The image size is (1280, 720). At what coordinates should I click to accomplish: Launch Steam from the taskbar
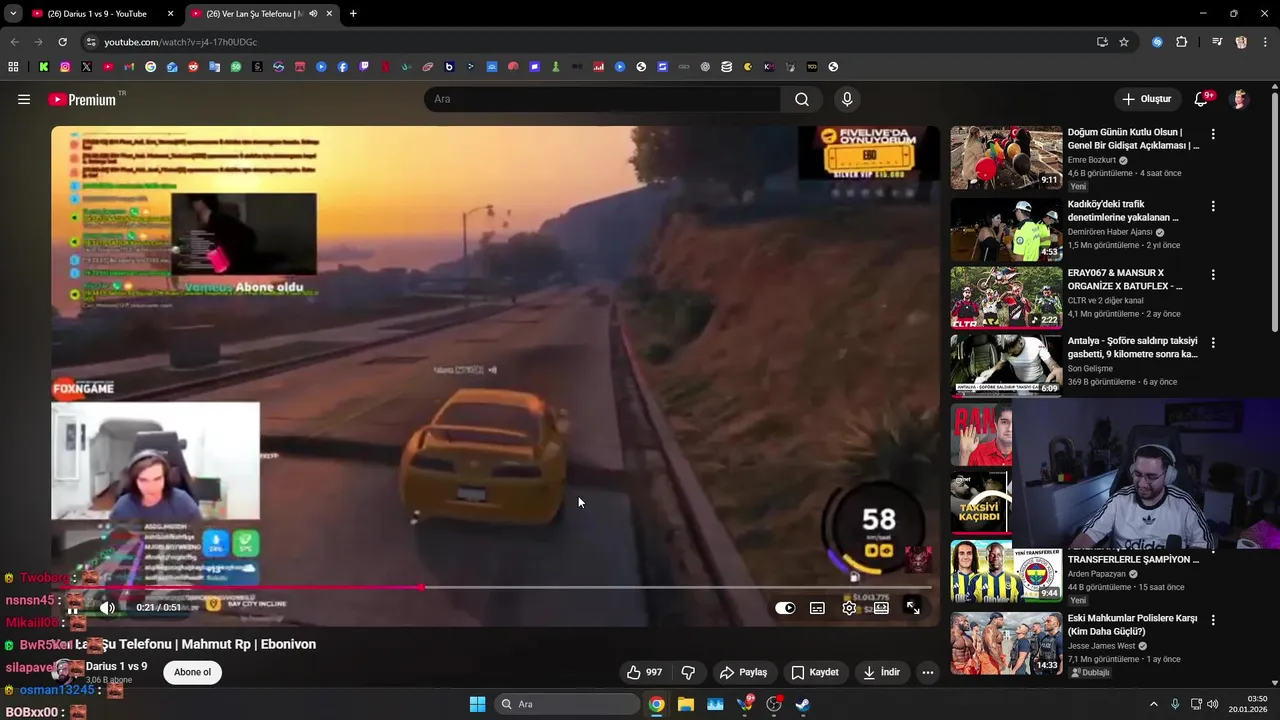(802, 704)
